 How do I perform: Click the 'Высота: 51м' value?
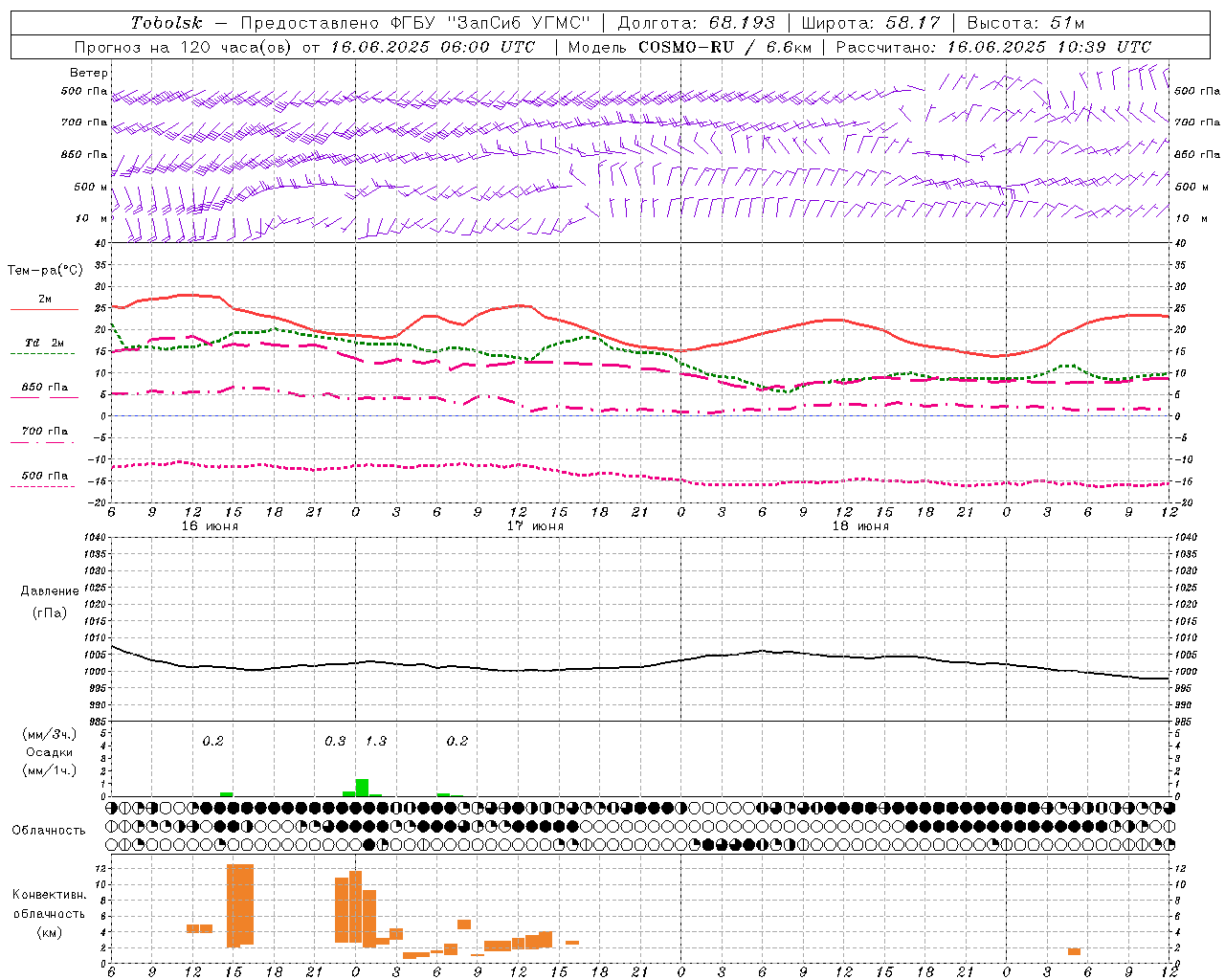(x=1025, y=23)
